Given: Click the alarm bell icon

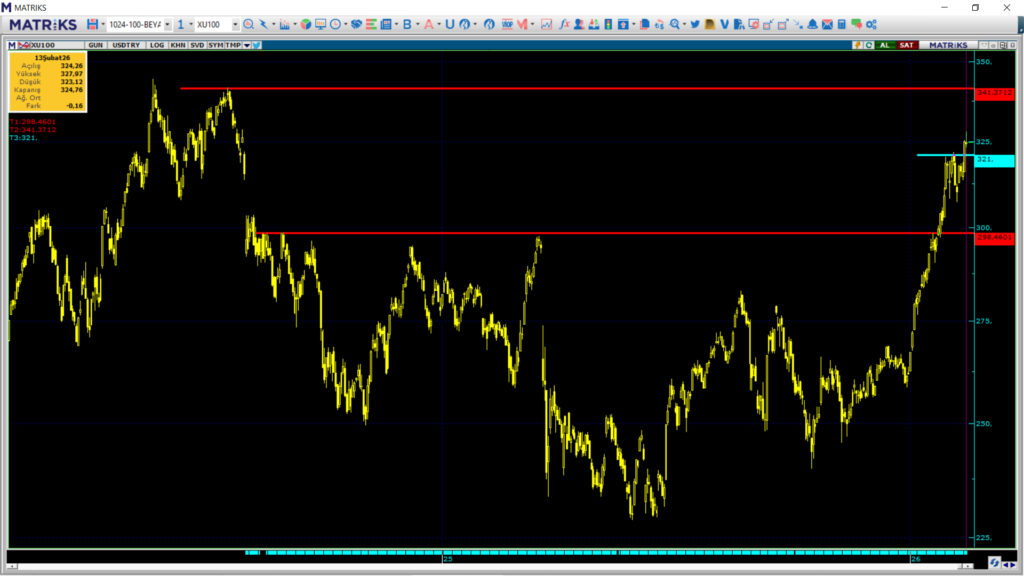Looking at the screenshot, I should click(x=812, y=24).
